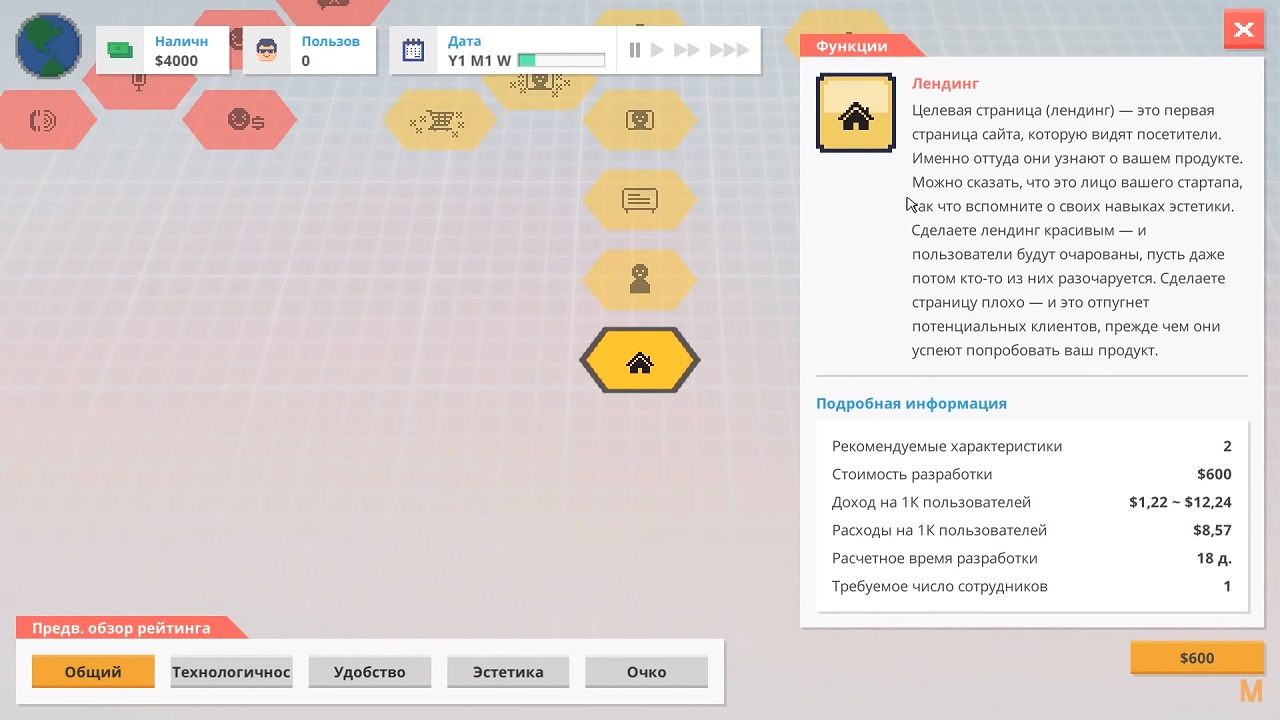
Task: Select the shopping cart hexagon
Action: pyautogui.click(x=438, y=122)
